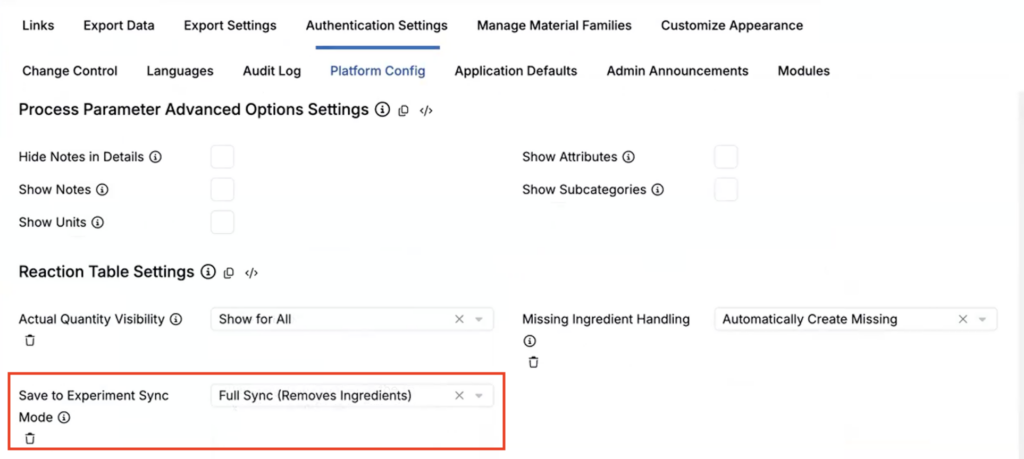Enable Hide Notes in Details checkbox
The height and width of the screenshot is (459, 1024).
[222, 157]
